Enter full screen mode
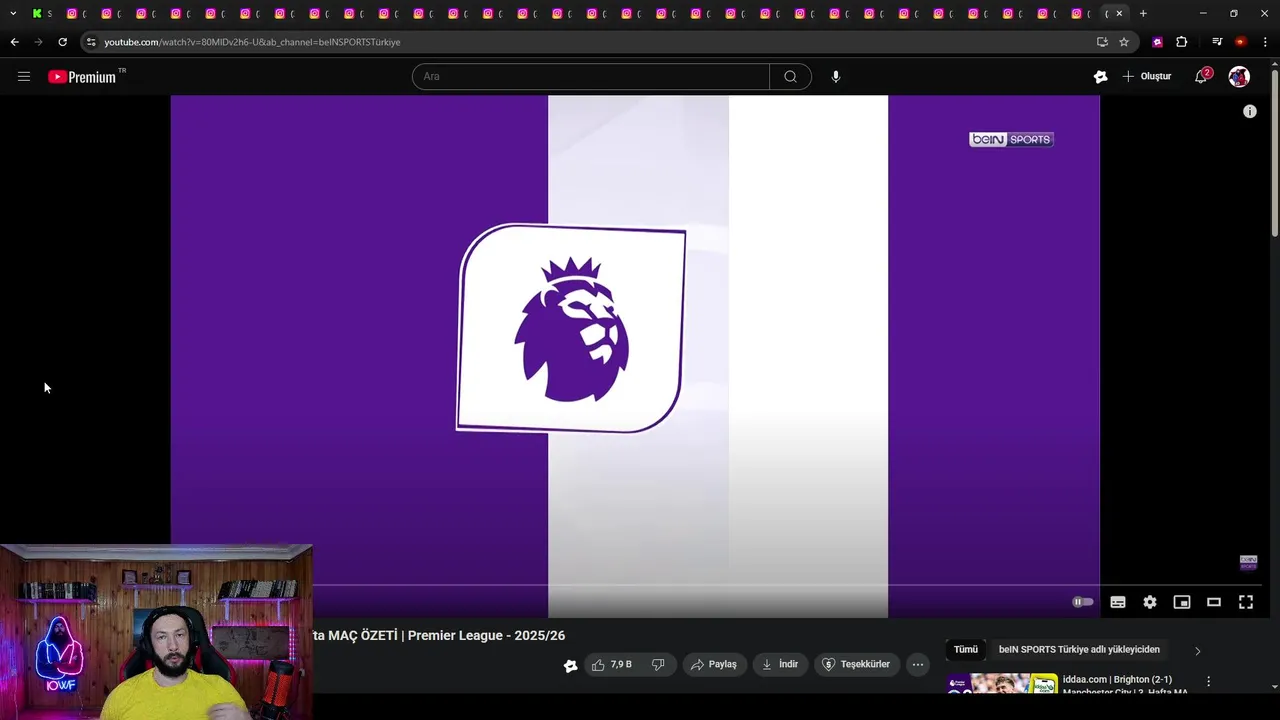 coord(1246,602)
